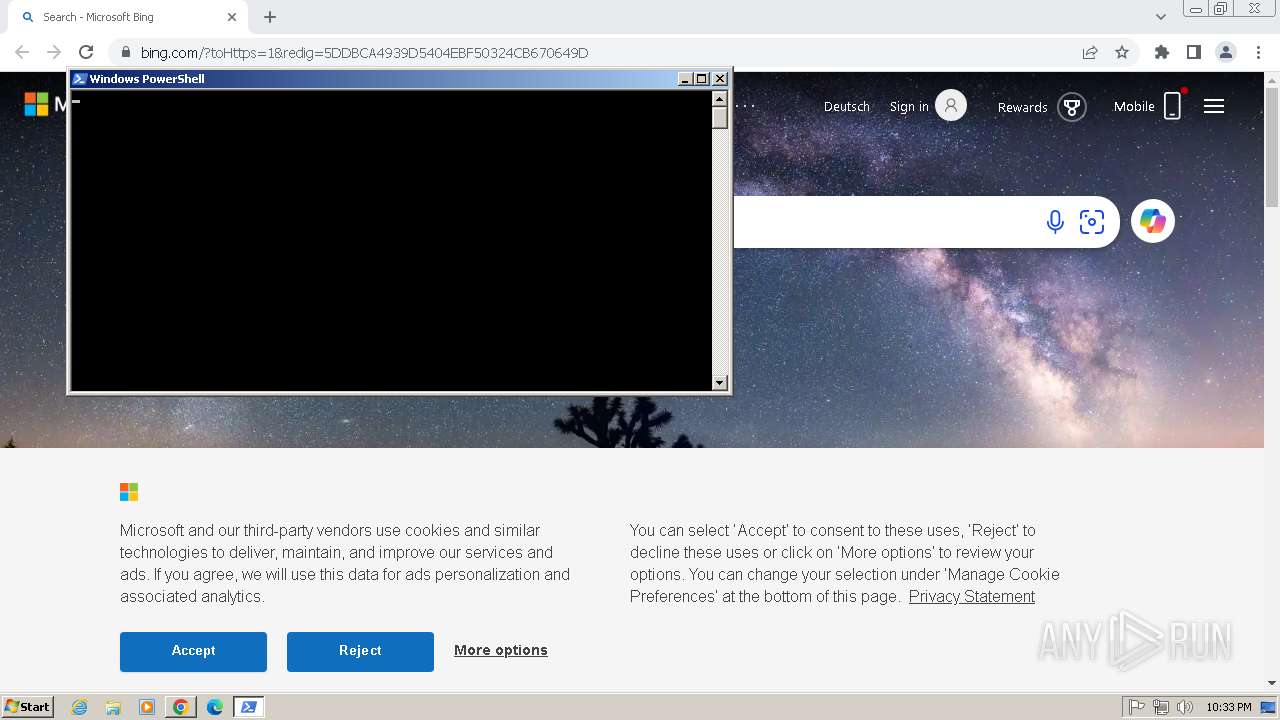The width and height of the screenshot is (1280, 720).
Task: Click the PowerShell scrollbar thumb
Action: pyautogui.click(x=719, y=117)
